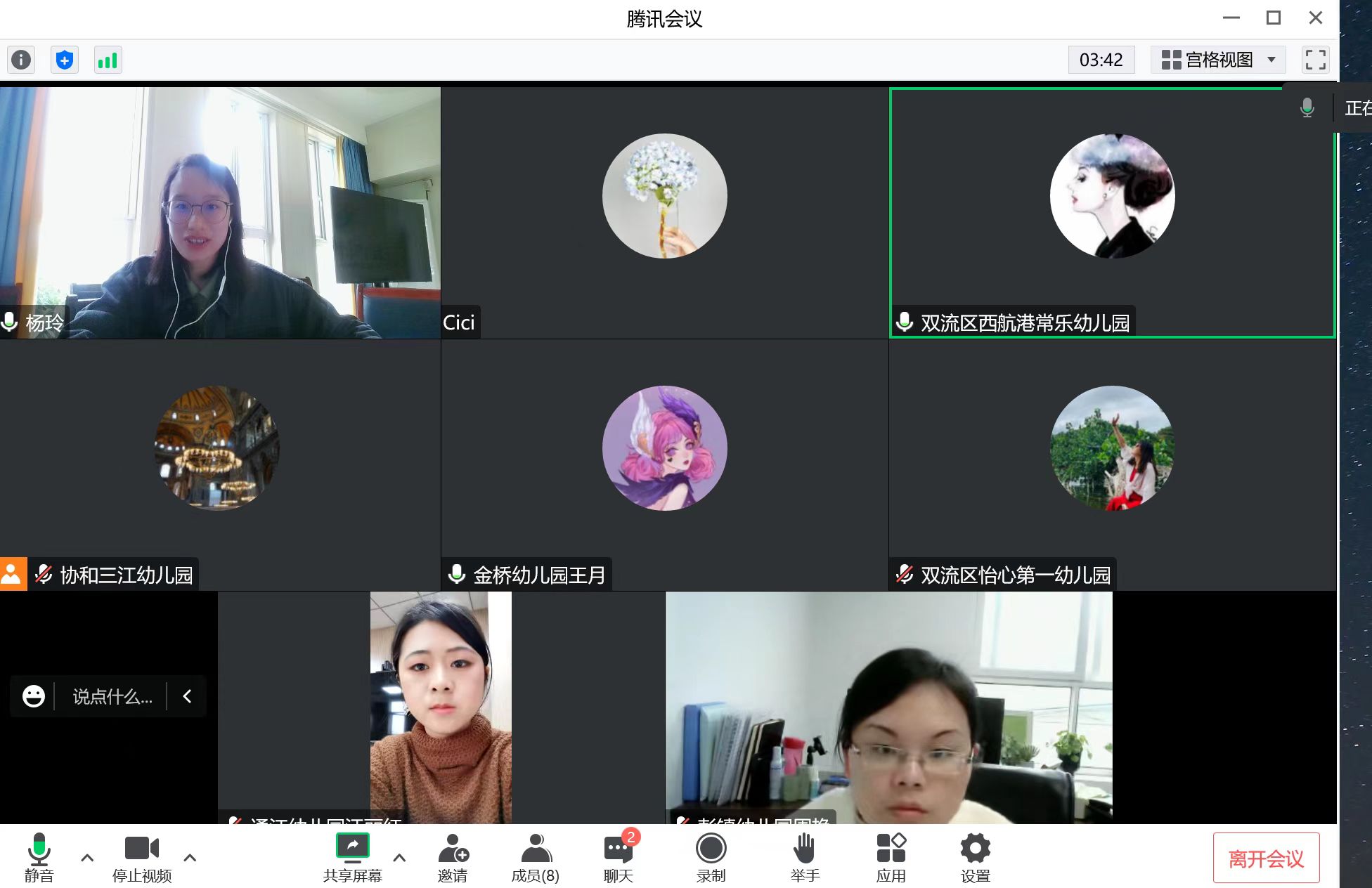Expand the audio options arrow beside 静音
This screenshot has height=888, width=1372.
tap(87, 857)
